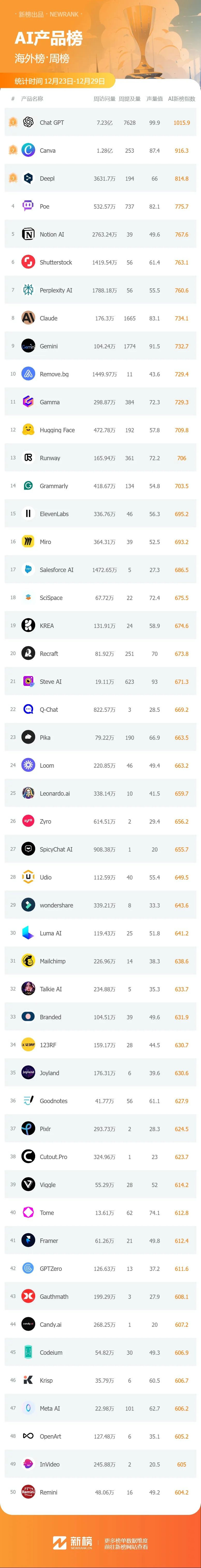The image size is (201, 1568).
Task: Click the Shutterstock red logo icon
Action: click(x=28, y=262)
